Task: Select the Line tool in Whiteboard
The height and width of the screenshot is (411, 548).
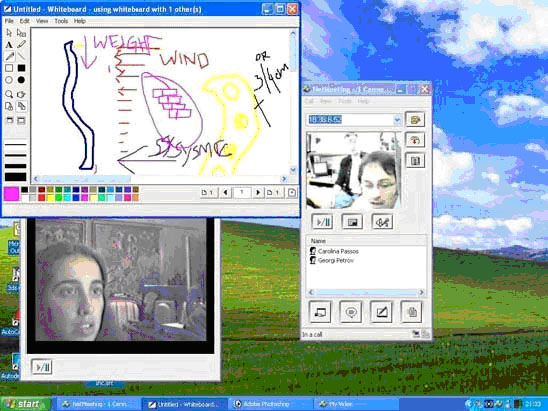Action: 21,56
